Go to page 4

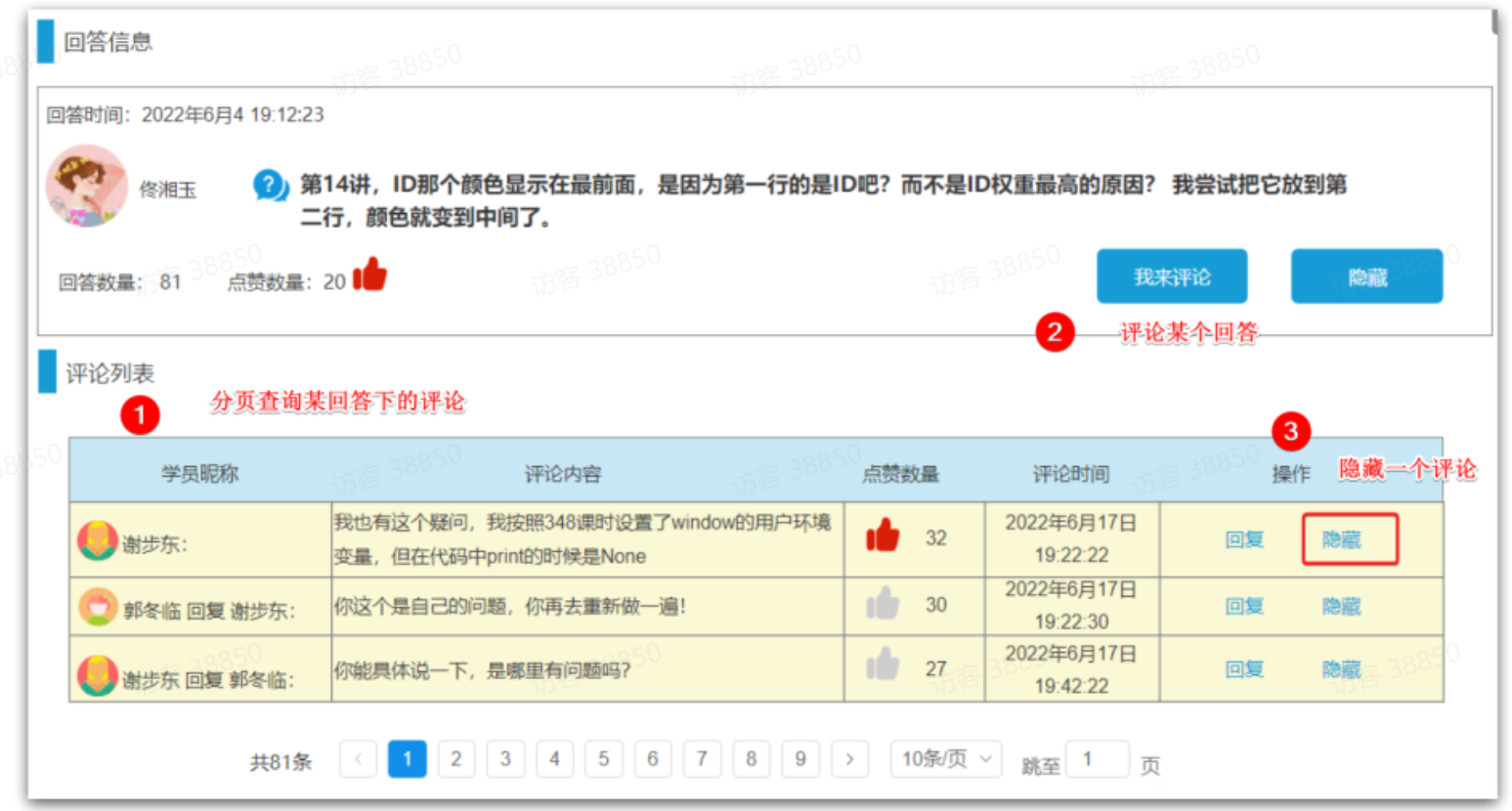(x=554, y=759)
